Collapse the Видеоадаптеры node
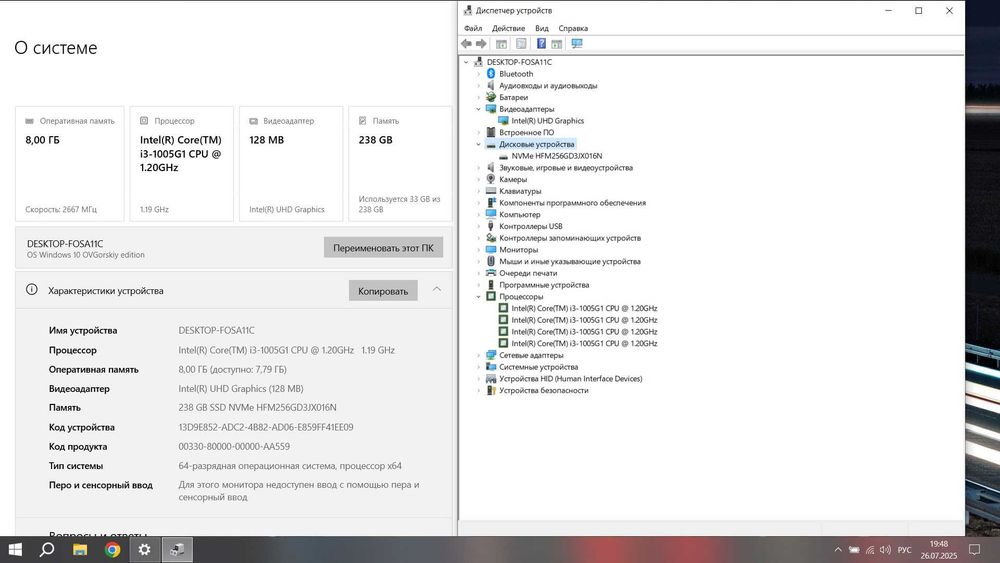The image size is (1000, 563). tap(478, 109)
